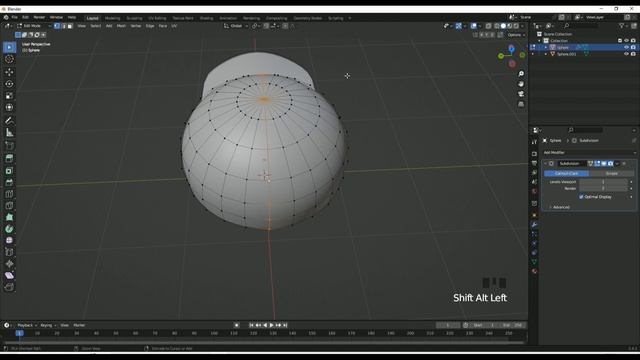Image resolution: width=640 pixels, height=360 pixels.
Task: Toggle the Optimal Display checkbox
Action: [581, 197]
